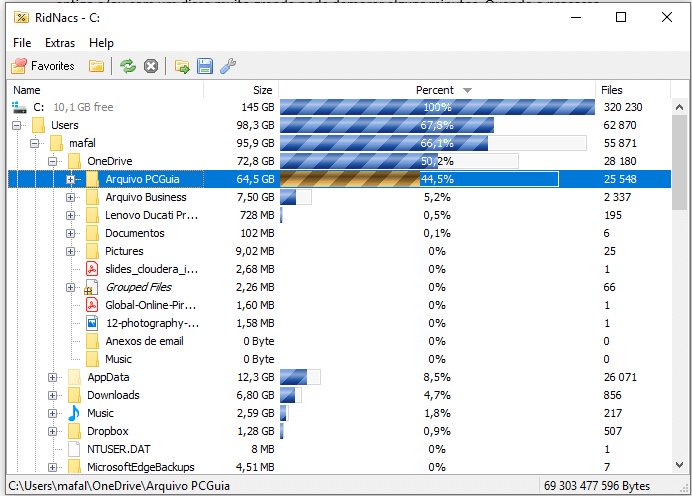Open the File menu
This screenshot has width=692, height=498.
(22, 43)
